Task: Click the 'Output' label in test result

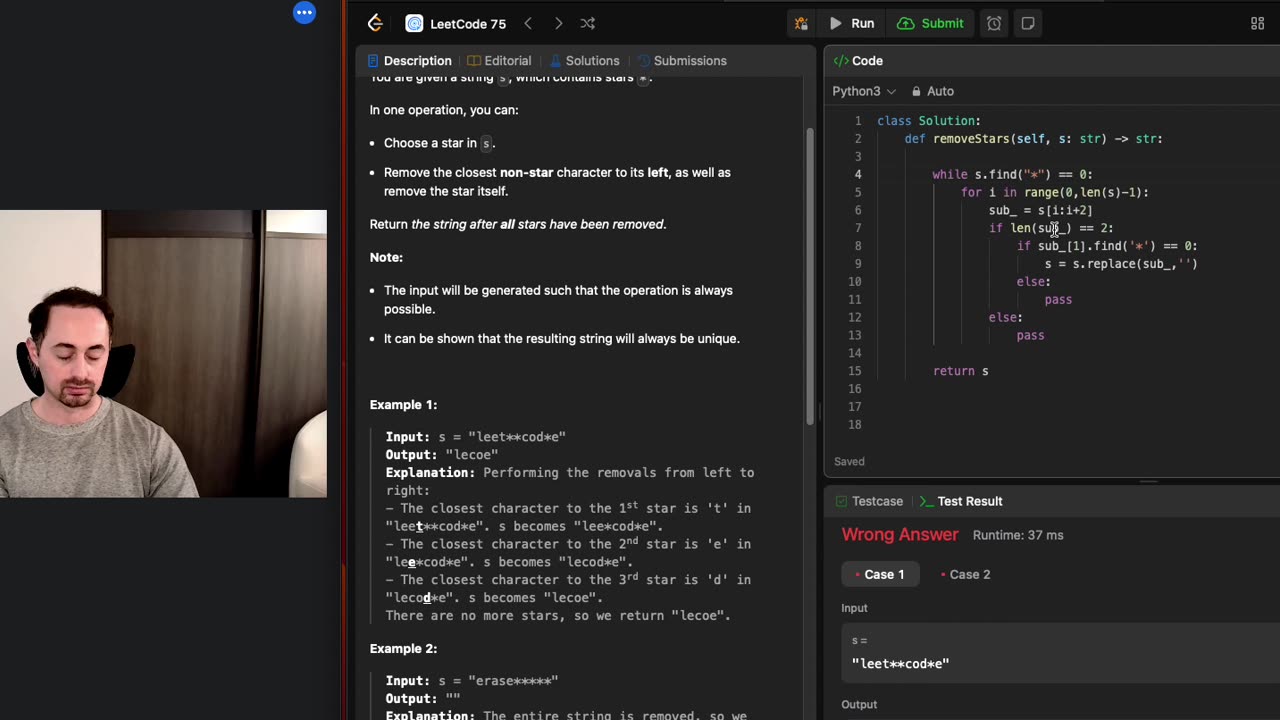Action: pos(859,704)
